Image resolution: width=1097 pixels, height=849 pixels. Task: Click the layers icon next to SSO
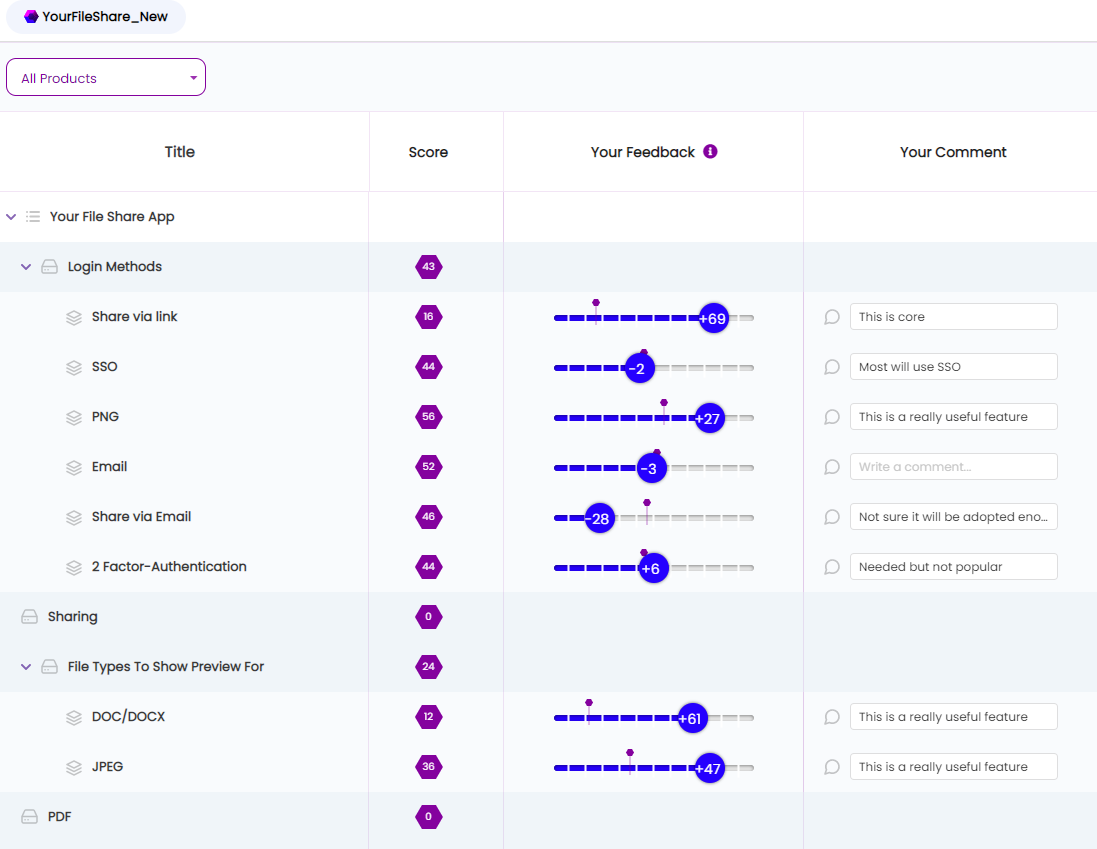(x=74, y=367)
